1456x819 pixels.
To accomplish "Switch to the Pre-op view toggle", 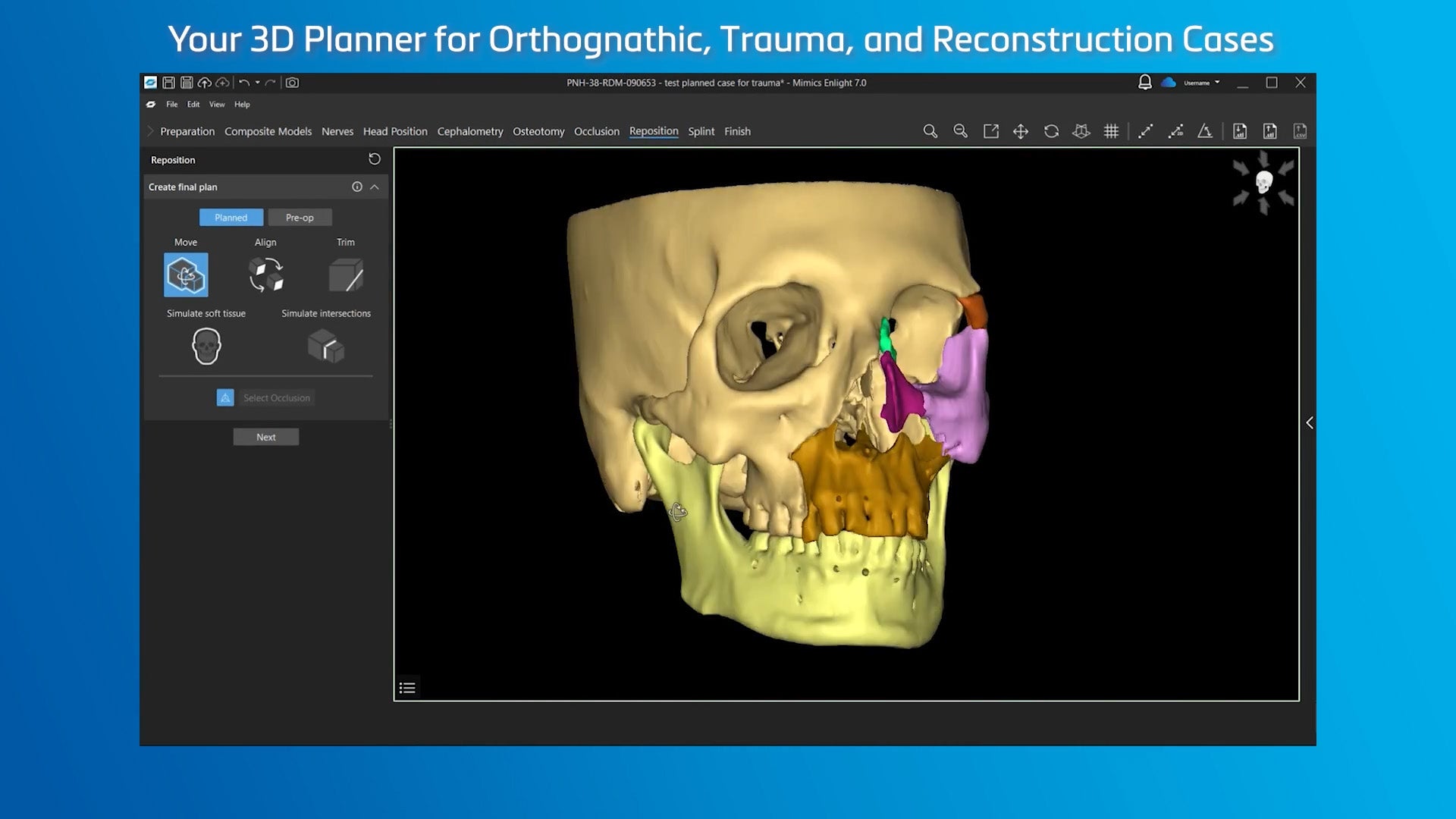I will (300, 218).
